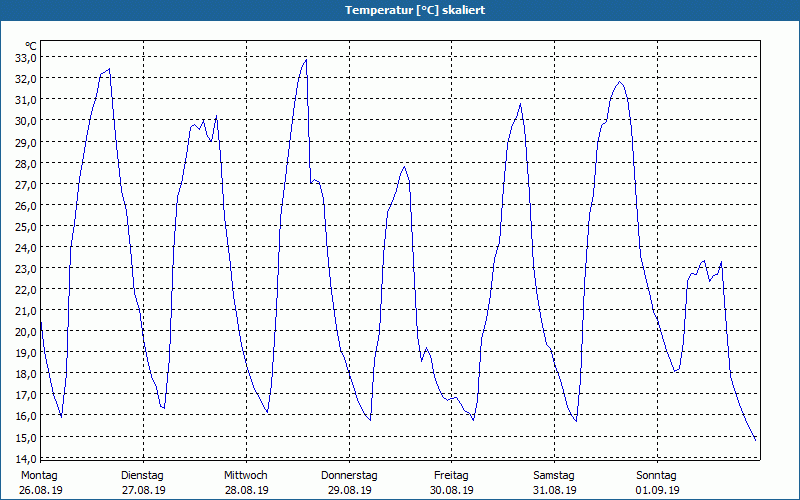Click the 28,0 y-axis label
Image resolution: width=800 pixels, height=500 pixels.
pos(26,163)
